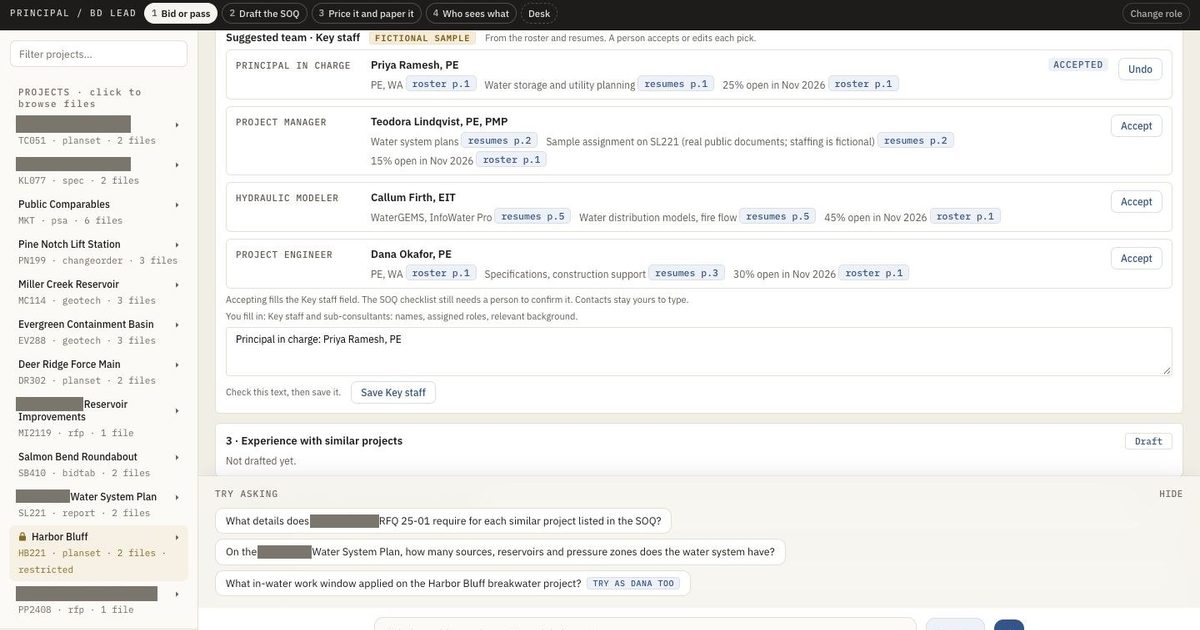Select the MI2119 Reservoir Improvements project
Image resolution: width=1200 pixels, height=630 pixels.
coord(98,418)
